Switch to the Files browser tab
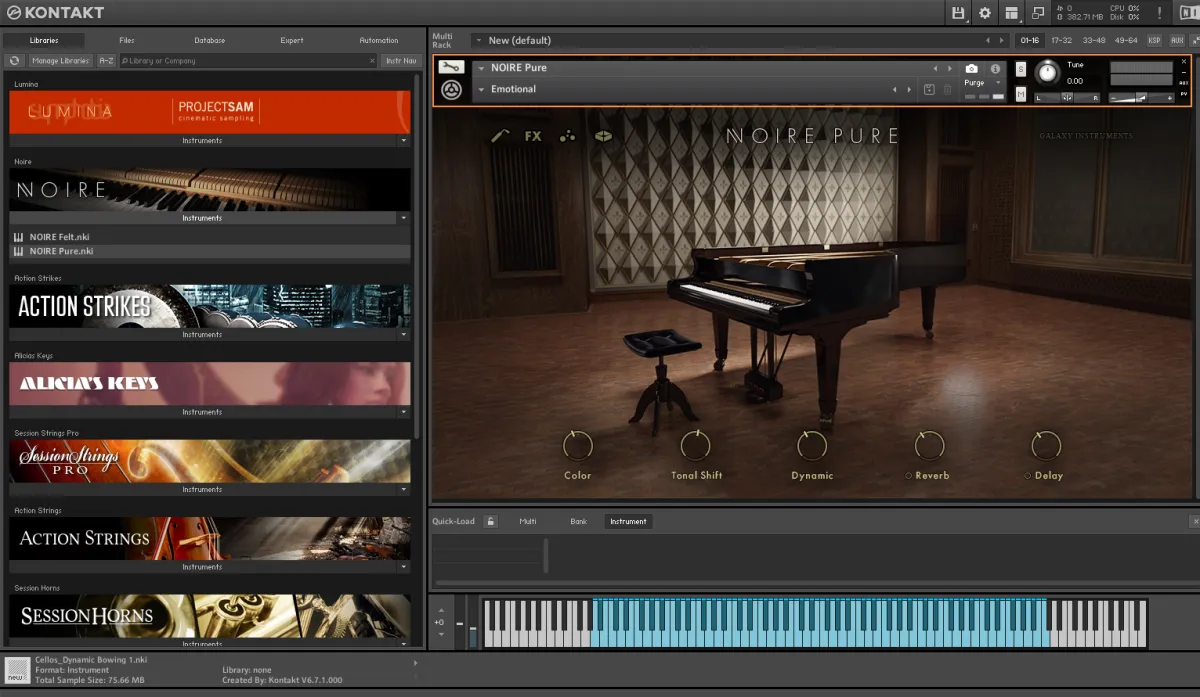1200x697 pixels. [127, 40]
